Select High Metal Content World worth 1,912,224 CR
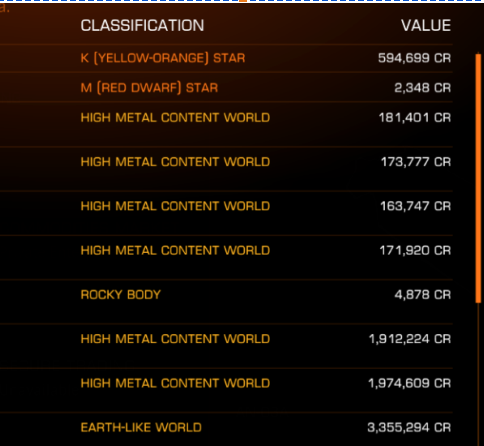Image resolution: width=484 pixels, height=446 pixels. click(226, 346)
